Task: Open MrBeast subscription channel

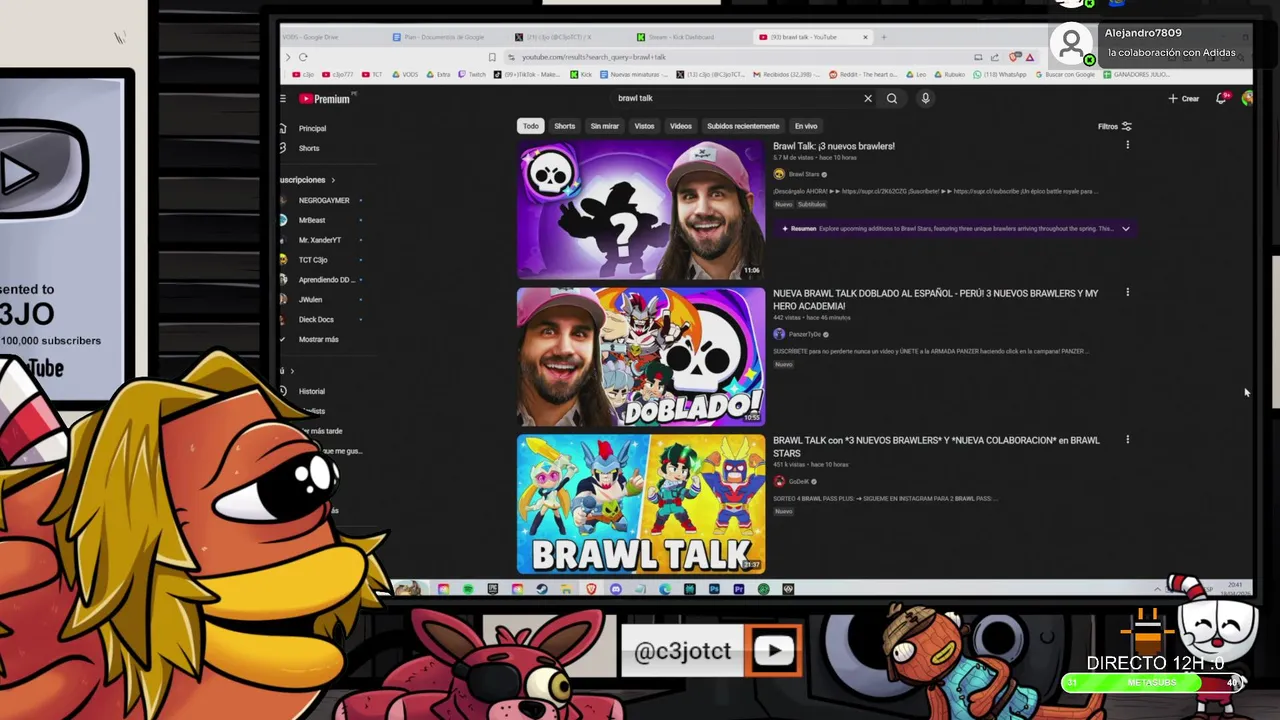Action: point(312,220)
